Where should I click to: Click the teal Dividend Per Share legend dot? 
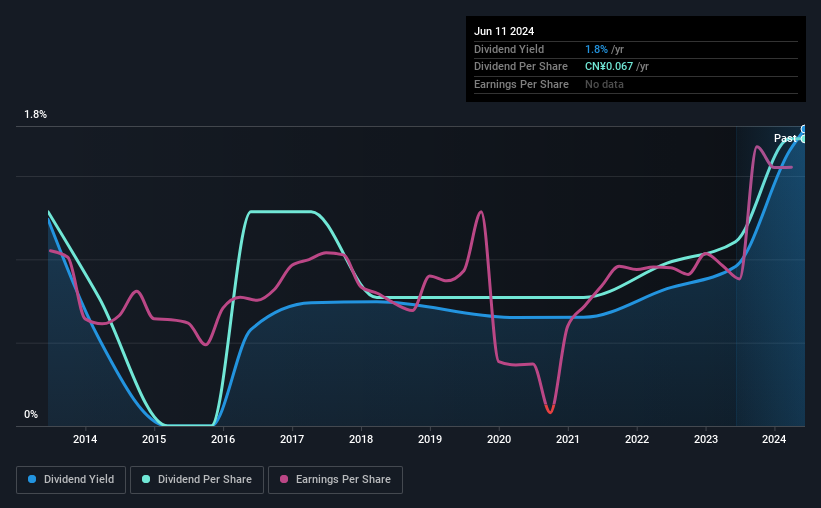coord(146,479)
